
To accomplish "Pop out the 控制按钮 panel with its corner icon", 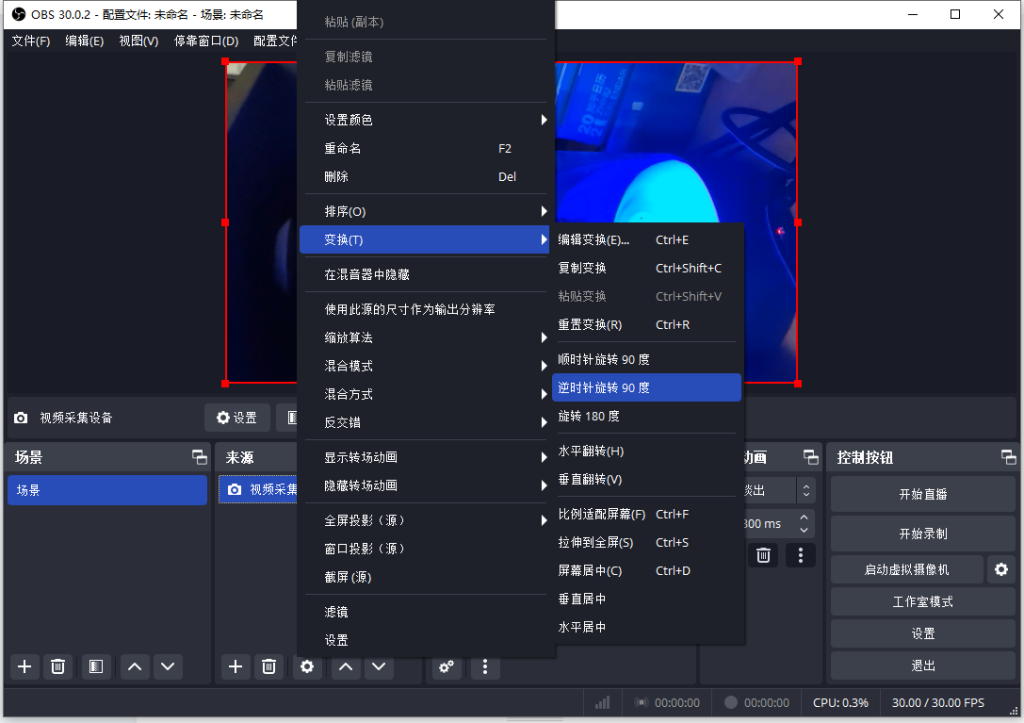I will (x=1008, y=457).
